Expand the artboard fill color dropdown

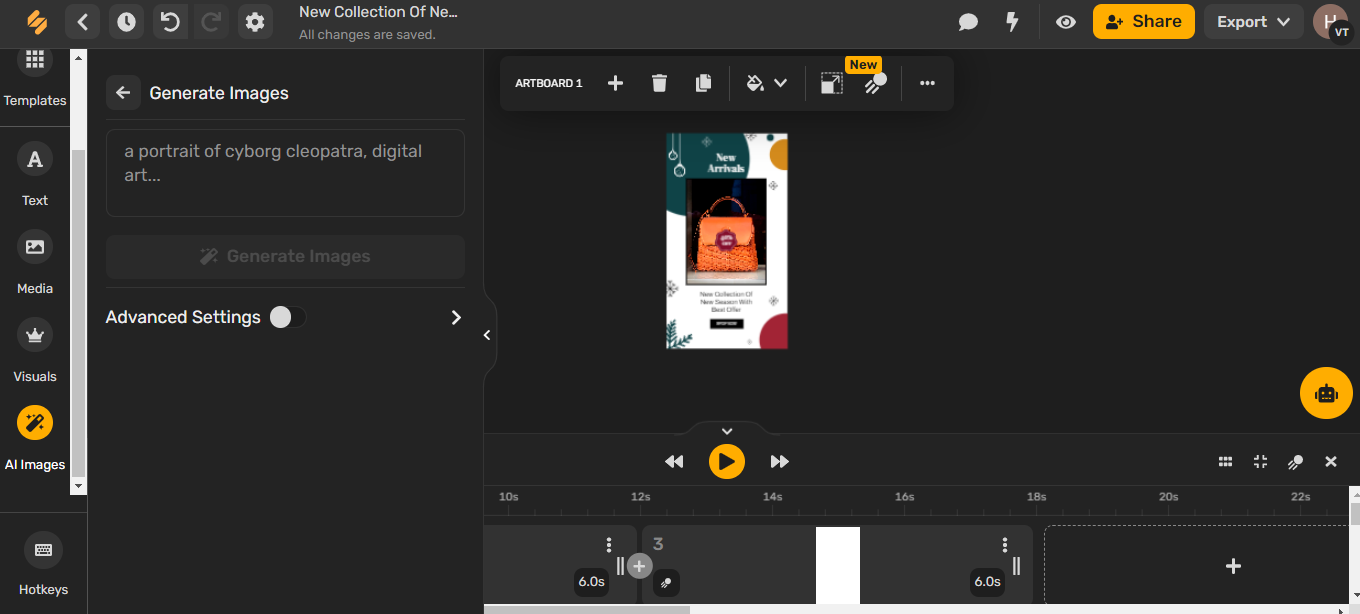click(781, 83)
